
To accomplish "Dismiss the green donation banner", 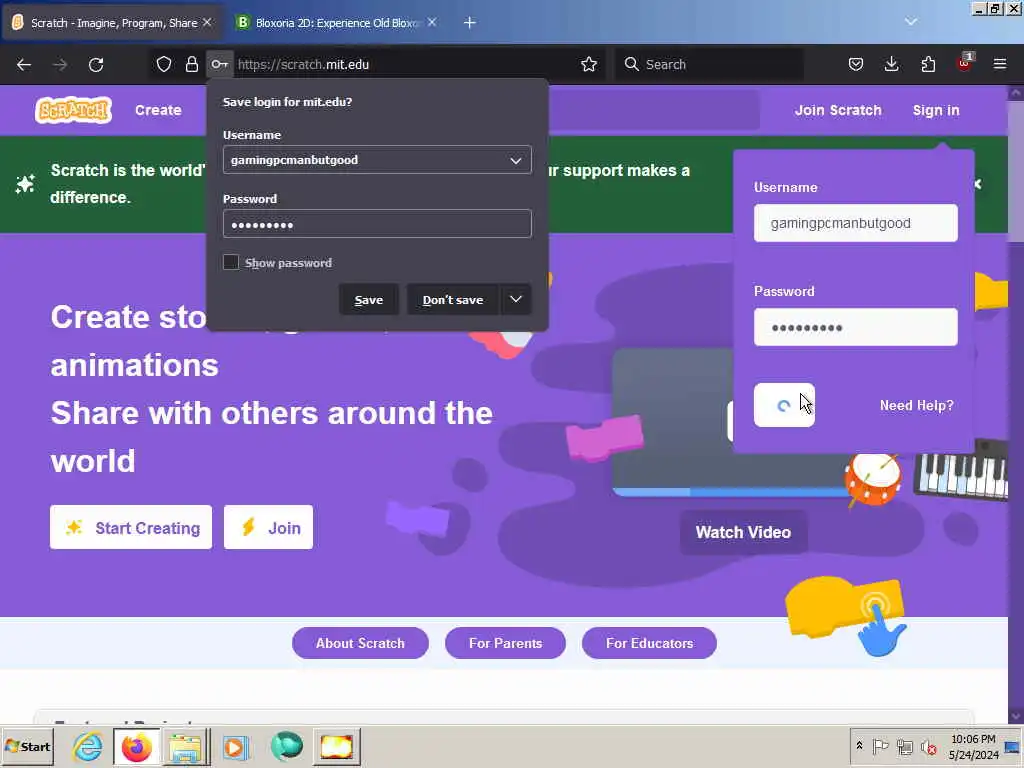I will pyautogui.click(x=978, y=184).
